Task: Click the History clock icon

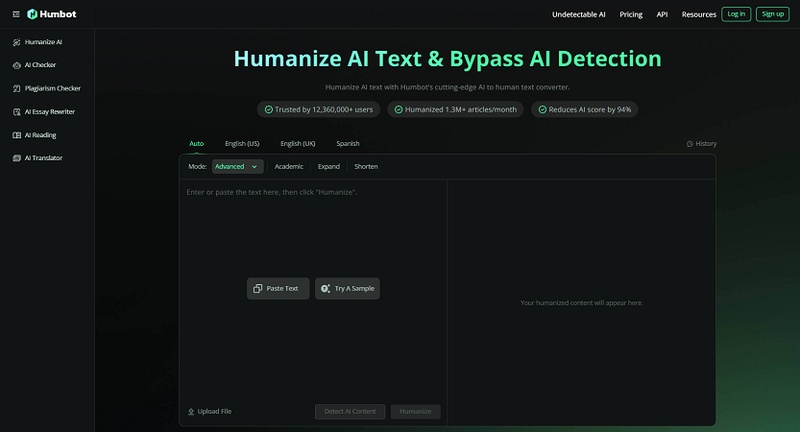Action: pos(690,144)
